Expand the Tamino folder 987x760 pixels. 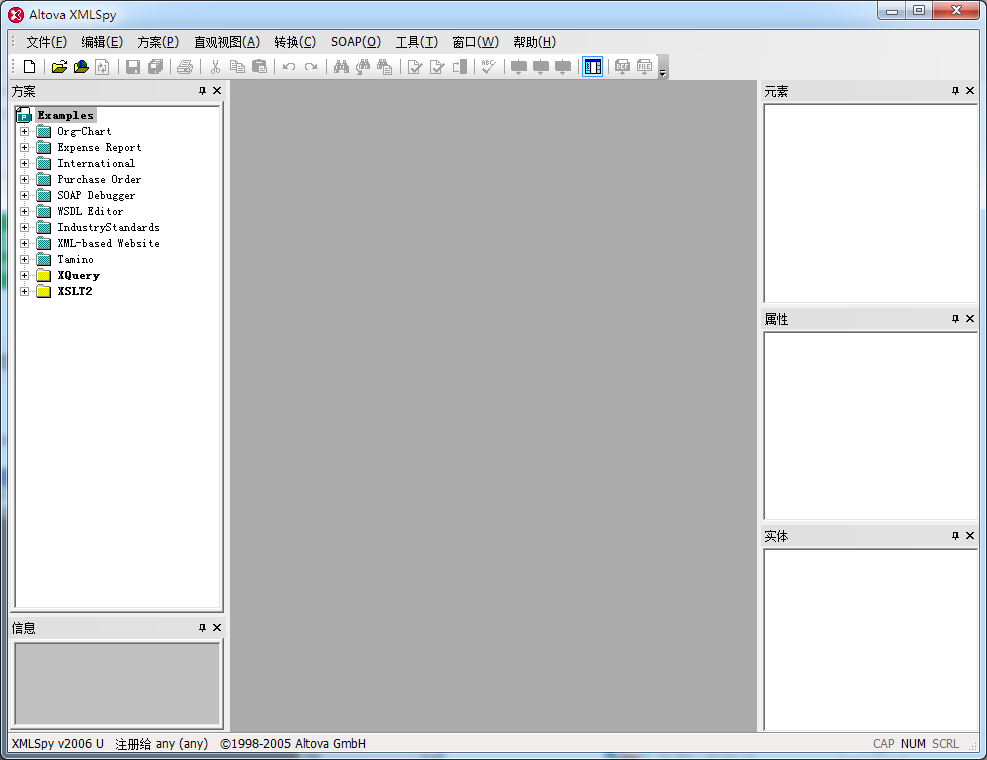pyautogui.click(x=25, y=259)
